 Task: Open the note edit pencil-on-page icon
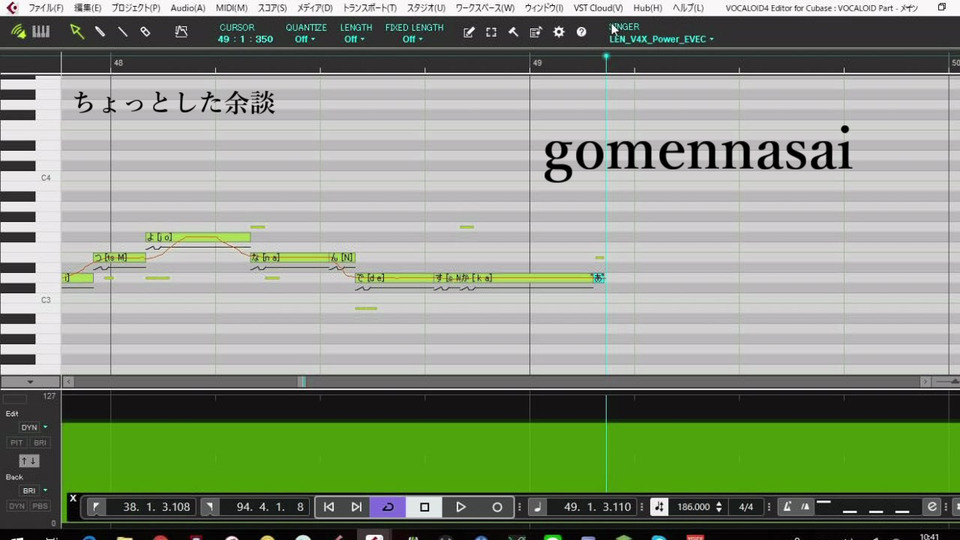click(x=469, y=32)
